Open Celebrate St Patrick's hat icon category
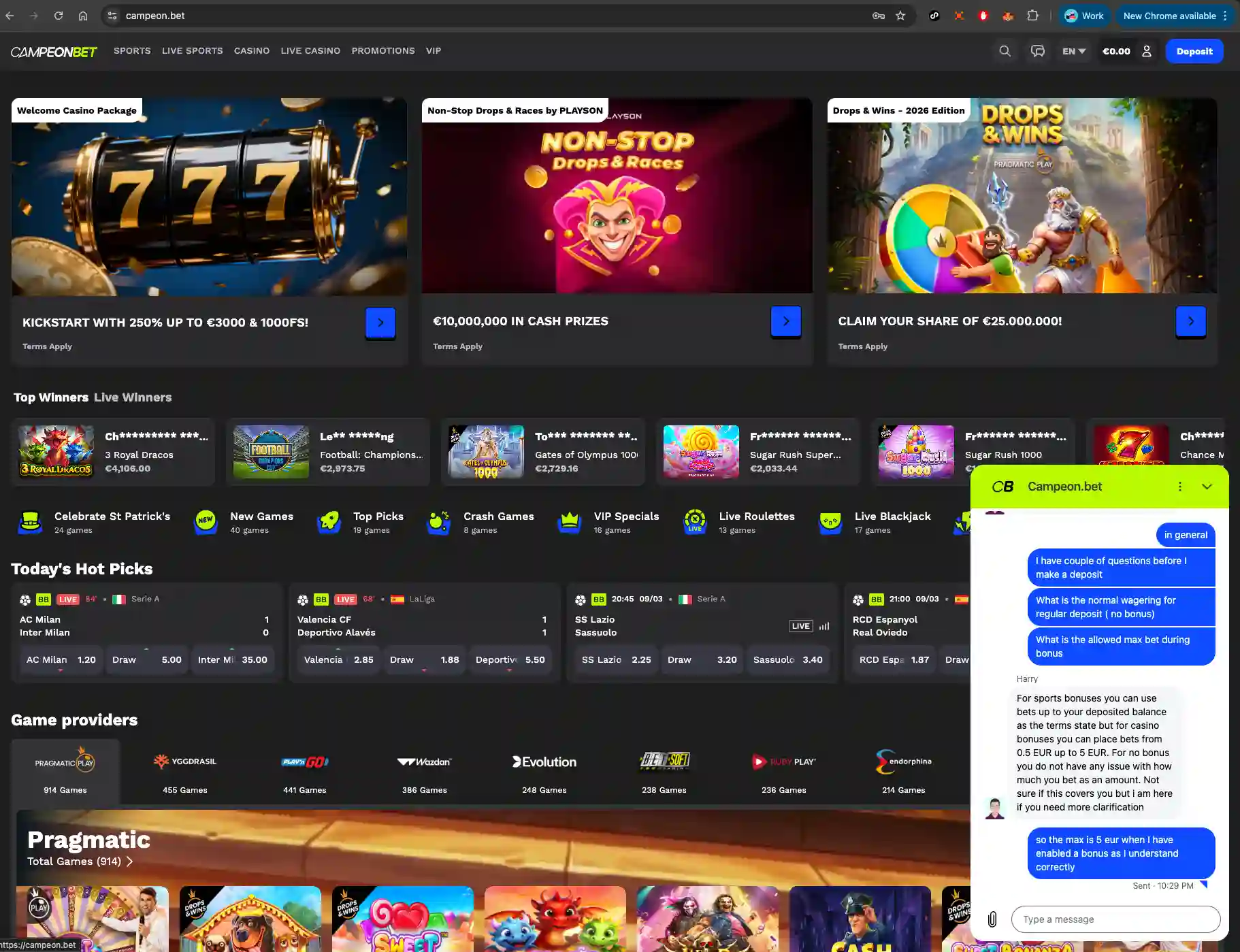Image resolution: width=1240 pixels, height=952 pixels. pos(30,522)
